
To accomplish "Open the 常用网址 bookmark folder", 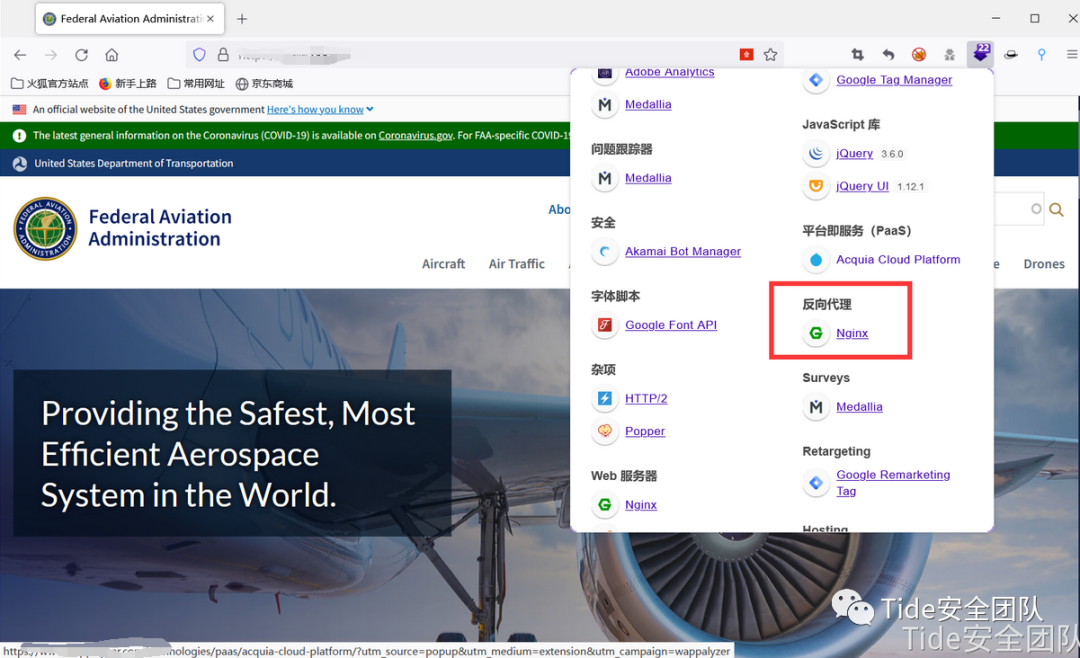I will click(196, 83).
